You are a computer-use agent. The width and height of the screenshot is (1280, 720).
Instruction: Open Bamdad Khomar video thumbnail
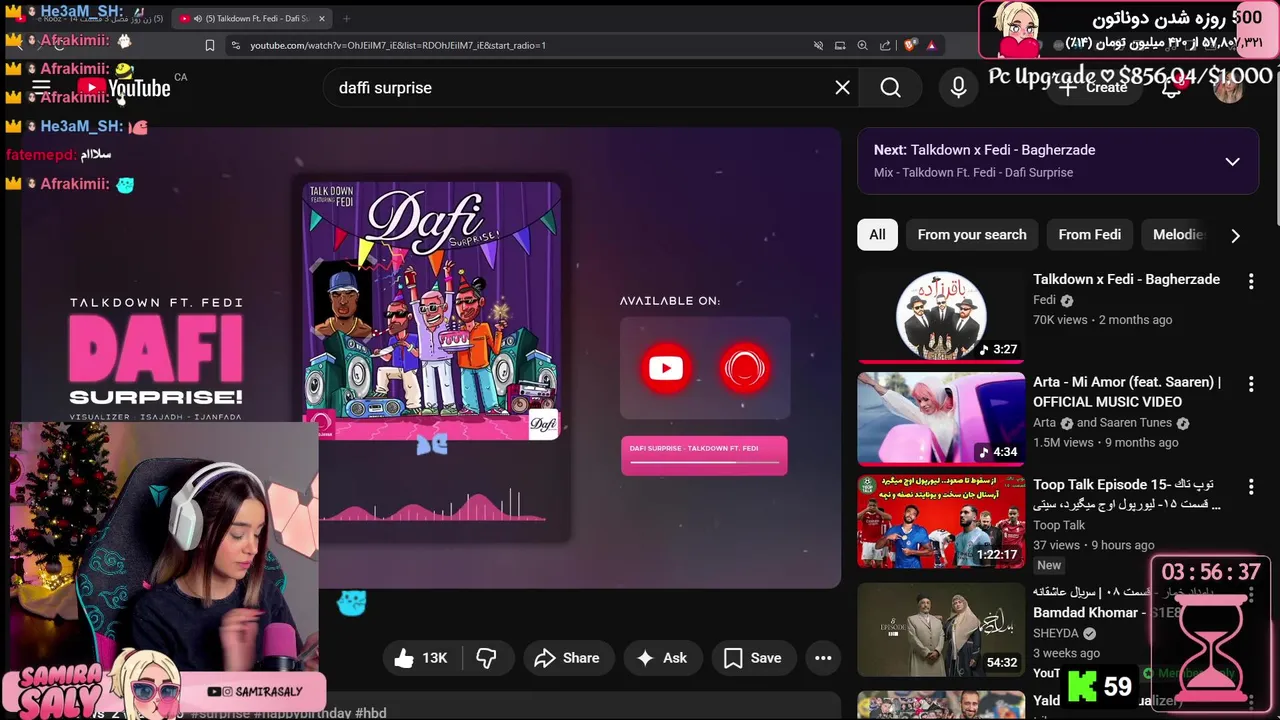click(941, 630)
